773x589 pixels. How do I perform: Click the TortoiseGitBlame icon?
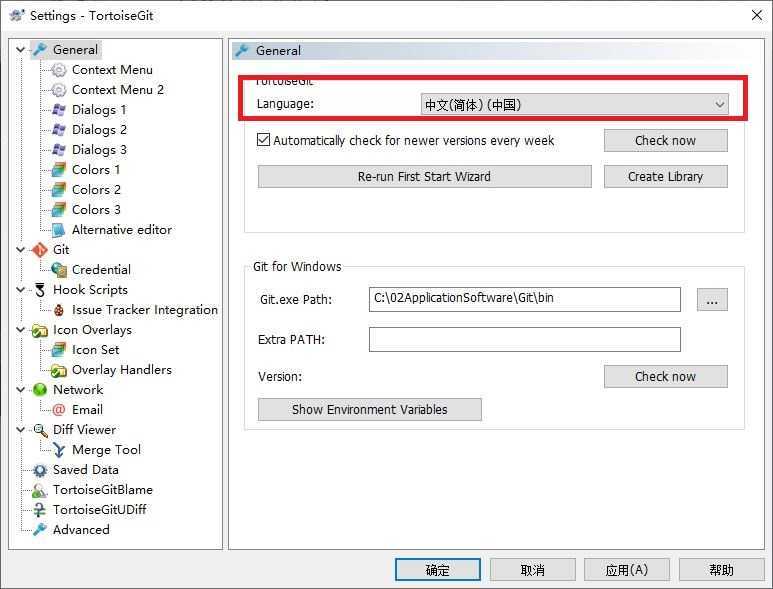coord(39,490)
